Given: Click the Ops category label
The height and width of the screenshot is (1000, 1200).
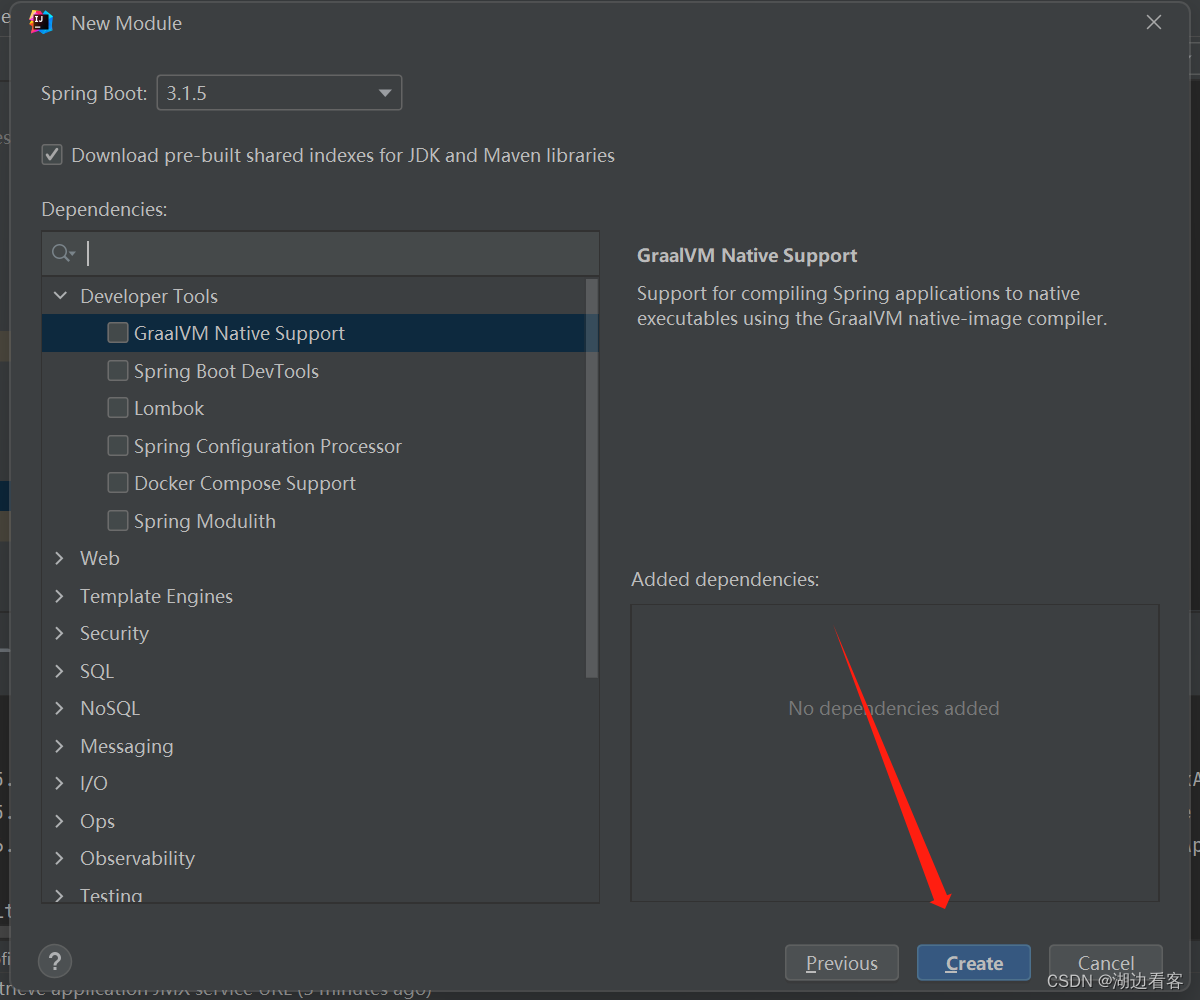Looking at the screenshot, I should (x=98, y=821).
